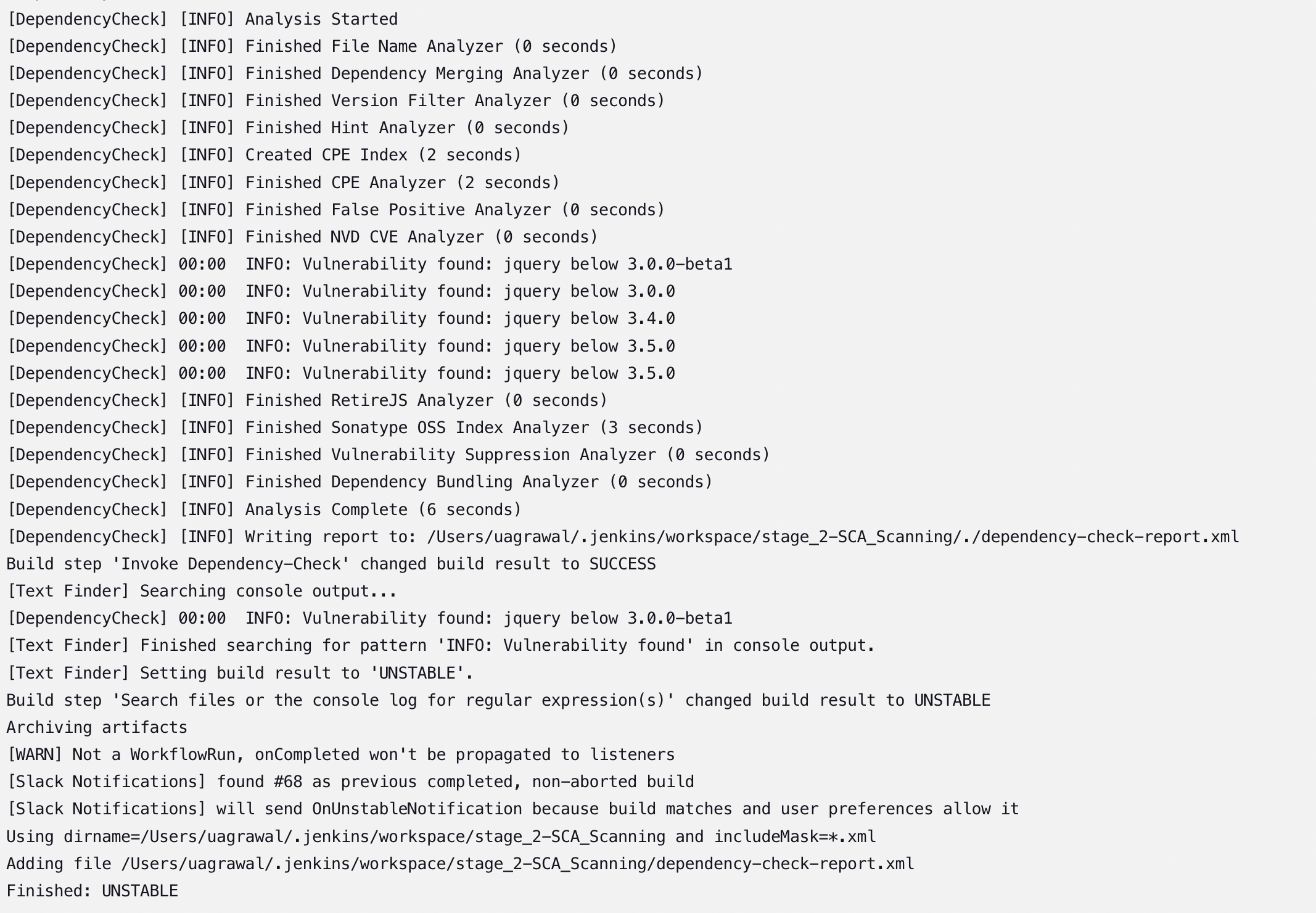The width and height of the screenshot is (1316, 913).
Task: Click the 'Finished NVD CVE Analyzer' line
Action: point(302,237)
